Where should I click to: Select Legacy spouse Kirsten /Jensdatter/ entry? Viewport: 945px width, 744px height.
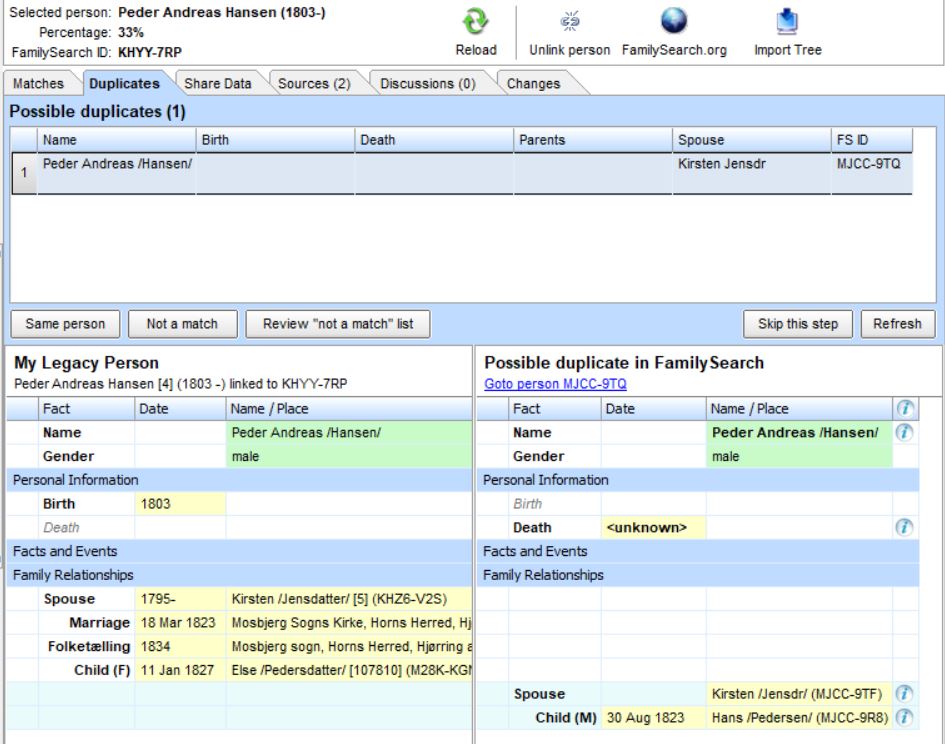pos(349,599)
